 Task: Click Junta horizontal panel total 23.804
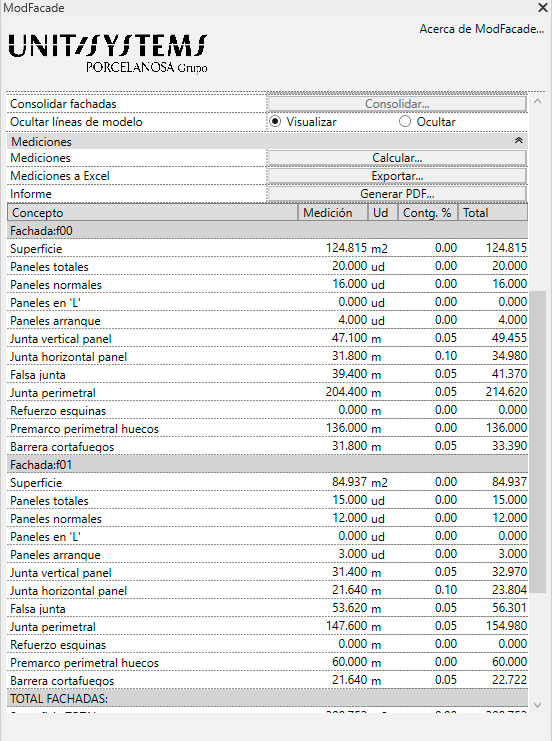(509, 590)
